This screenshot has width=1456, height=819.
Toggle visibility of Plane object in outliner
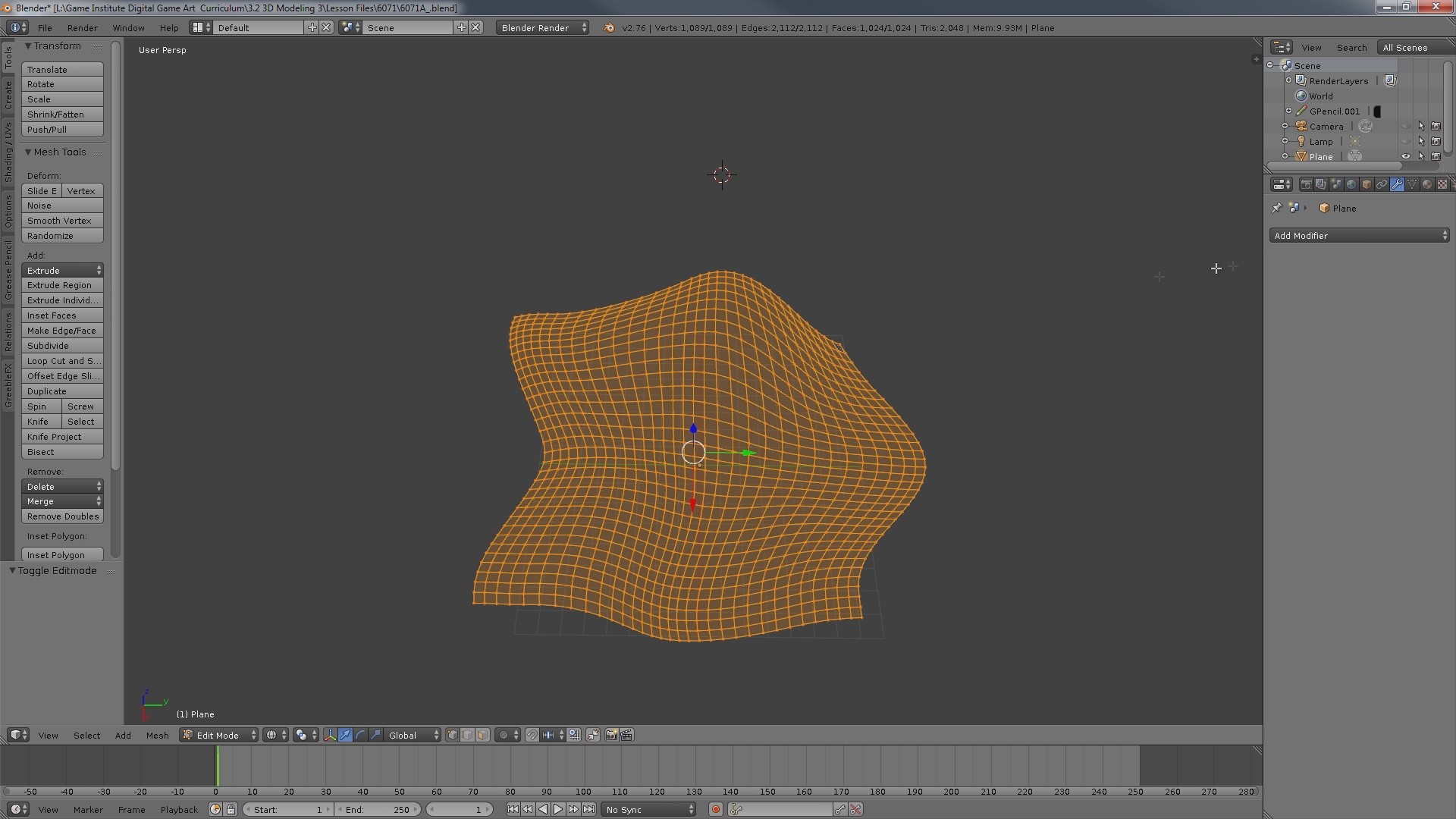pos(1407,156)
